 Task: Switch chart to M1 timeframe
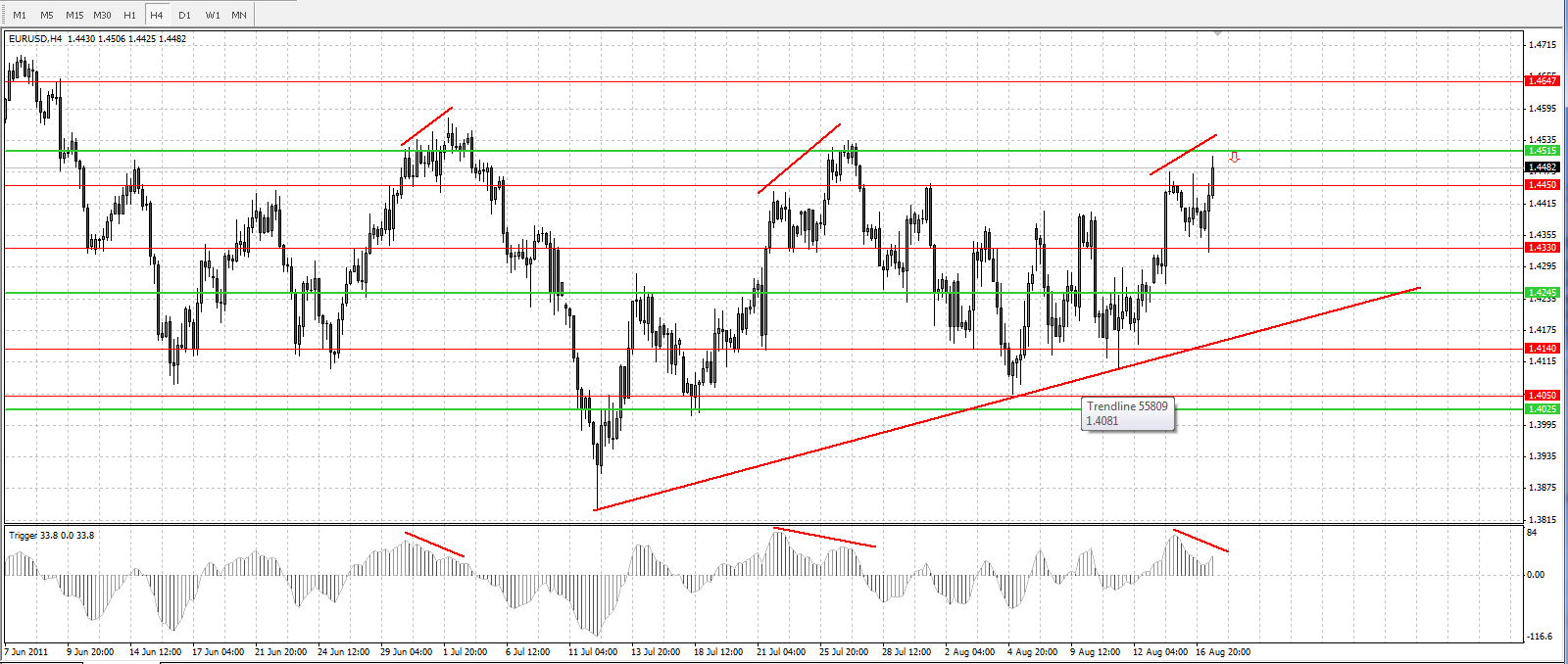[20, 15]
